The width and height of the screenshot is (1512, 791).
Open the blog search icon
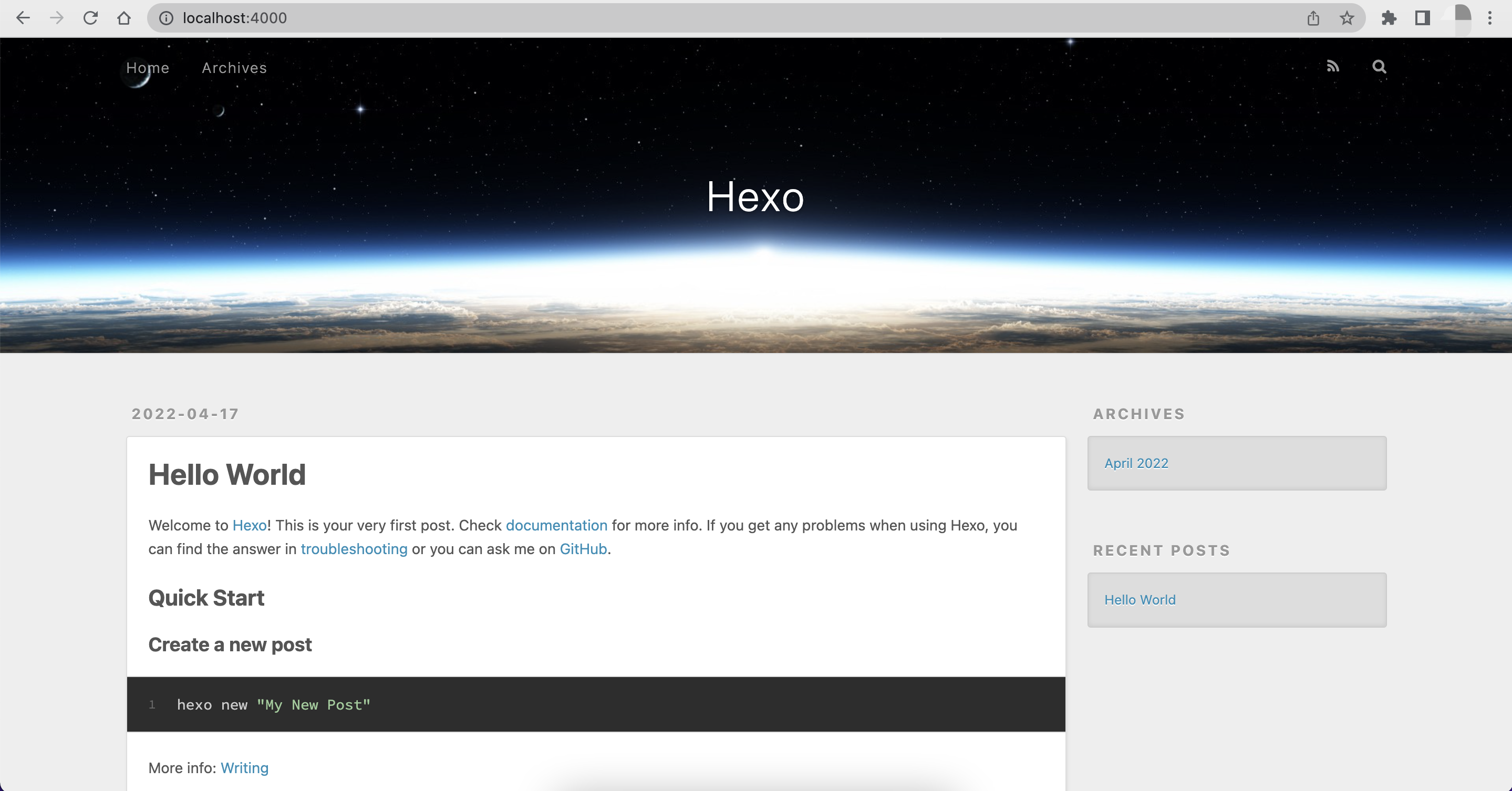tap(1379, 67)
